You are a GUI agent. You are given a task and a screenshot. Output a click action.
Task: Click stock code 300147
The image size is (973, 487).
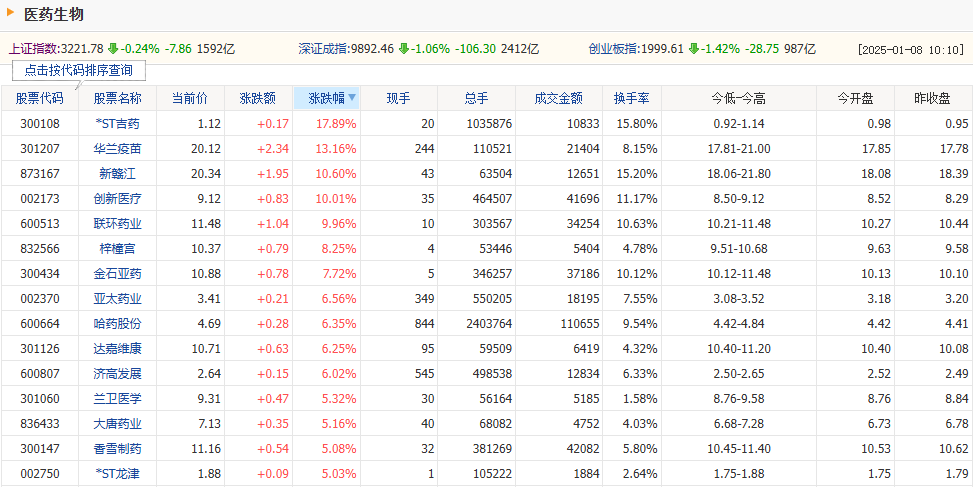tap(40, 449)
